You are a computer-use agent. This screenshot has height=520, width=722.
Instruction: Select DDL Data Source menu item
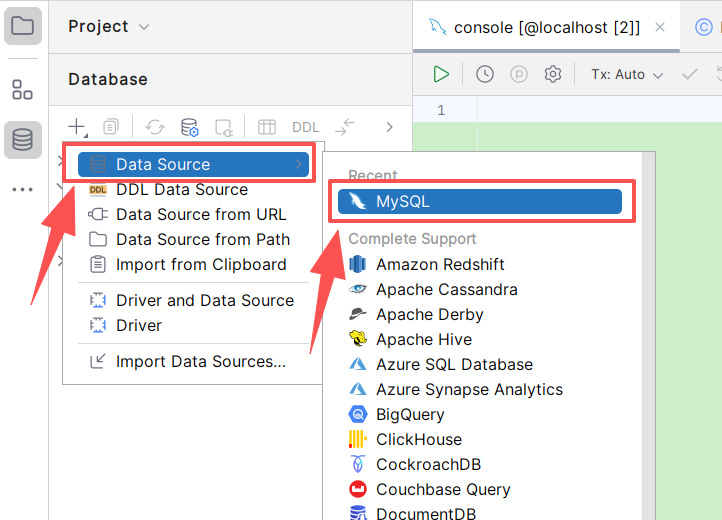click(193, 190)
